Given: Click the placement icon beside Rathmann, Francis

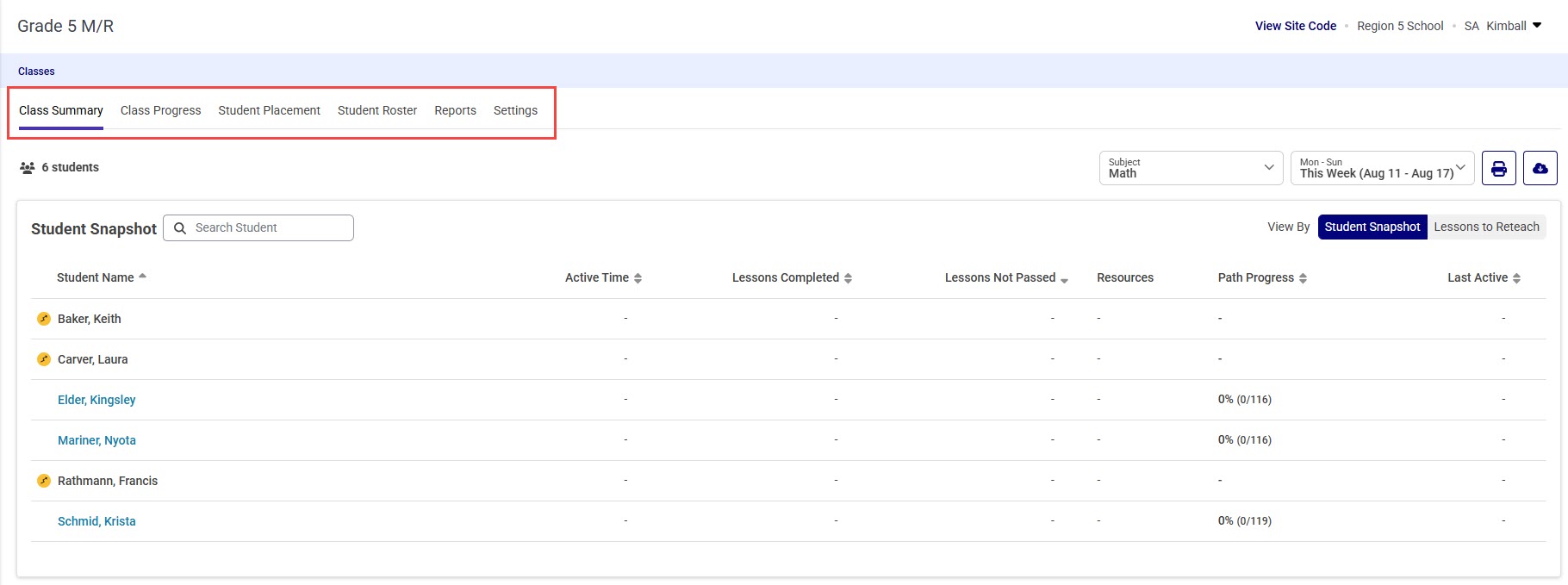Looking at the screenshot, I should click(x=44, y=481).
